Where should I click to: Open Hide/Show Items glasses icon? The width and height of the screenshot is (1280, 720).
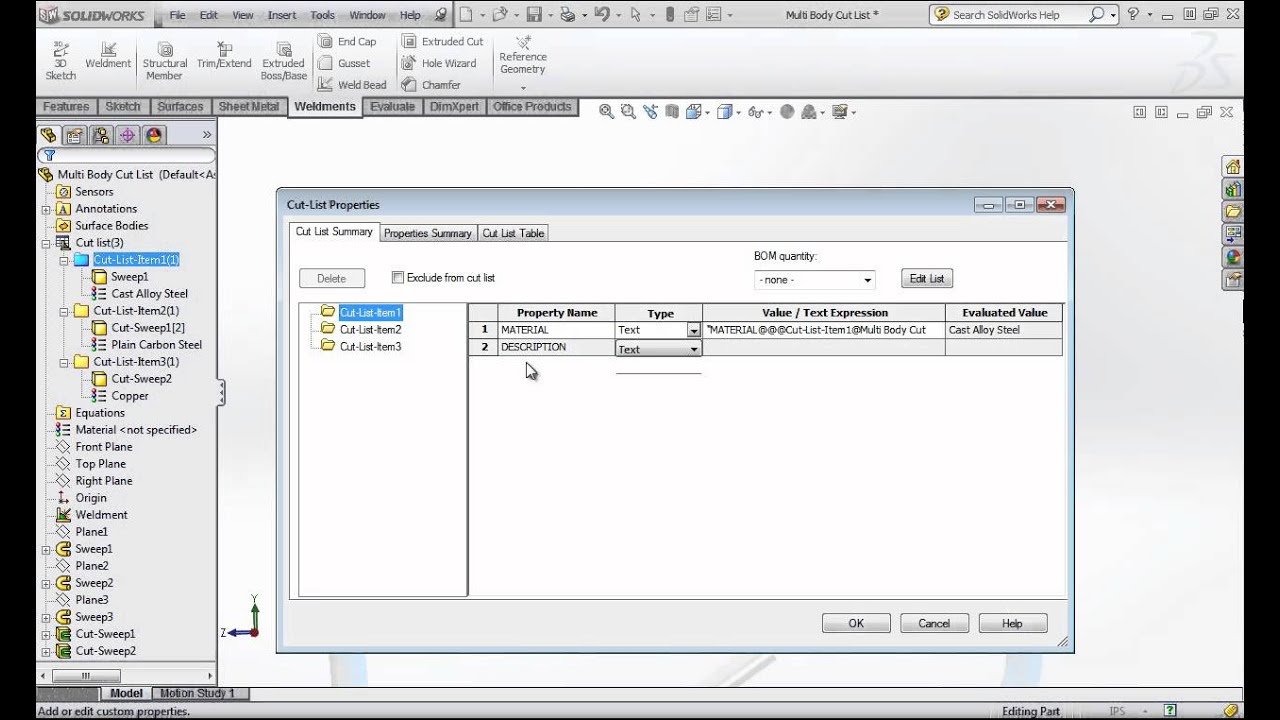click(757, 112)
